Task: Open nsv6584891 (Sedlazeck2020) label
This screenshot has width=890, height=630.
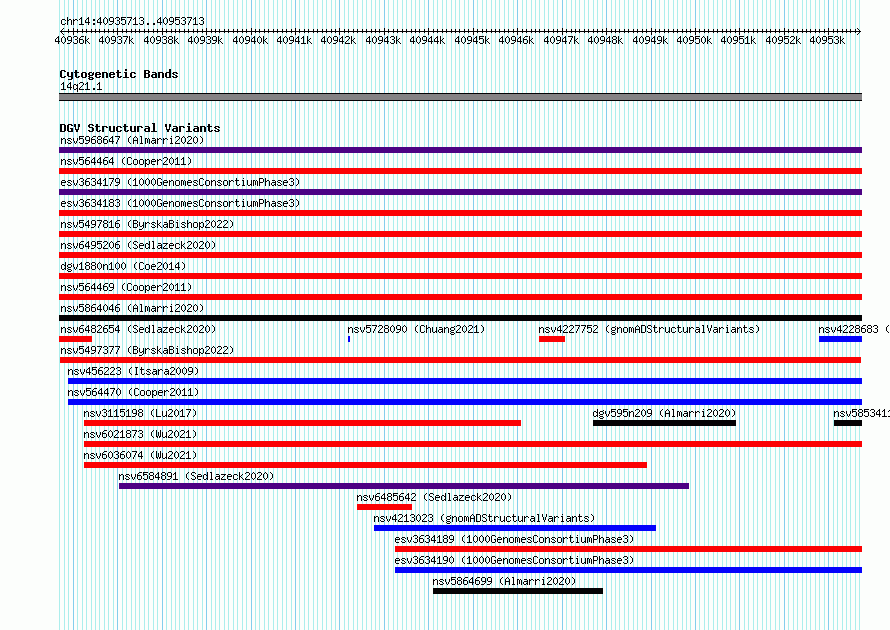Action: coord(196,476)
